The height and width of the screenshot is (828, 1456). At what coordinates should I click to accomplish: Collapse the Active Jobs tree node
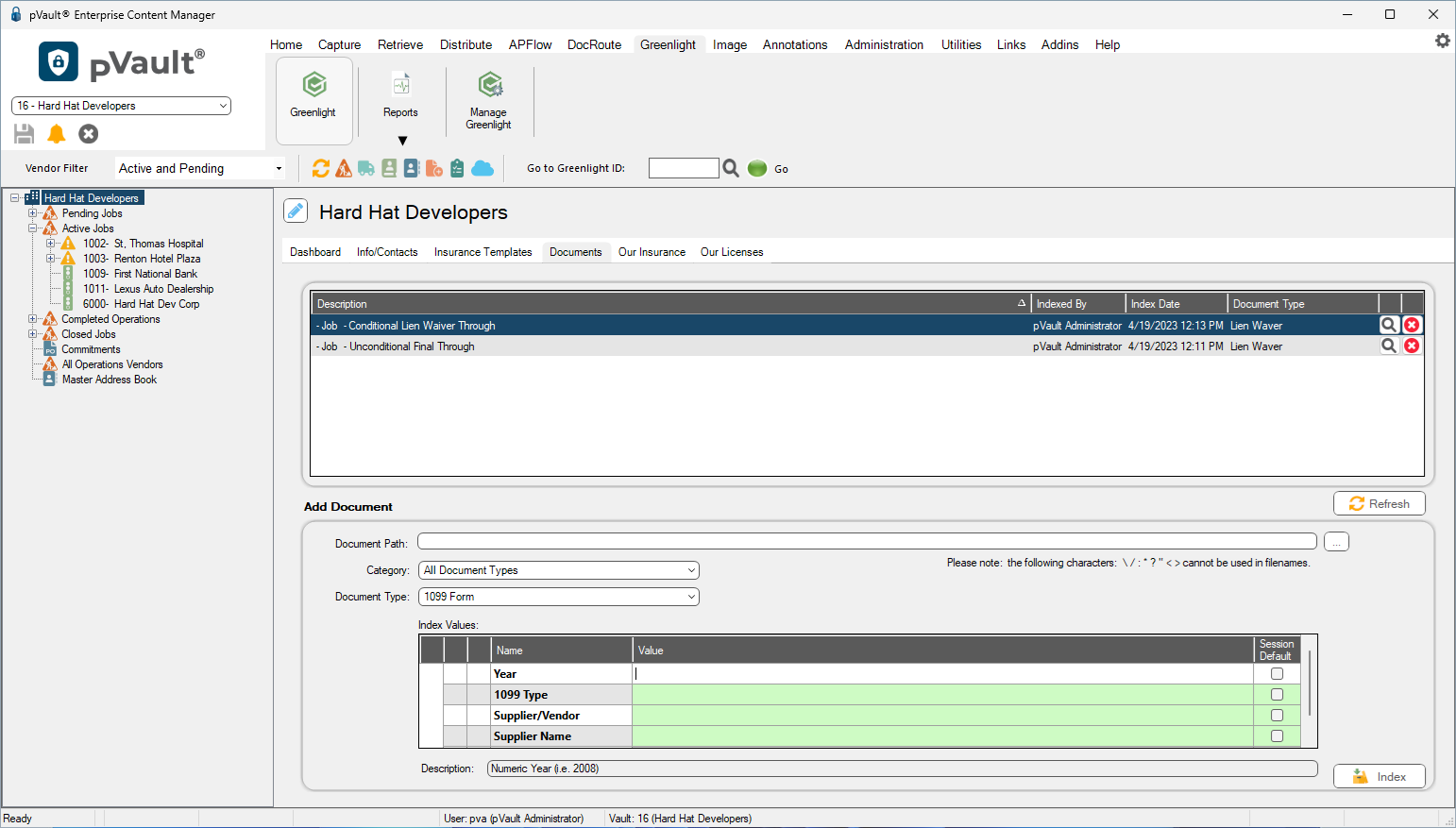coord(33,228)
